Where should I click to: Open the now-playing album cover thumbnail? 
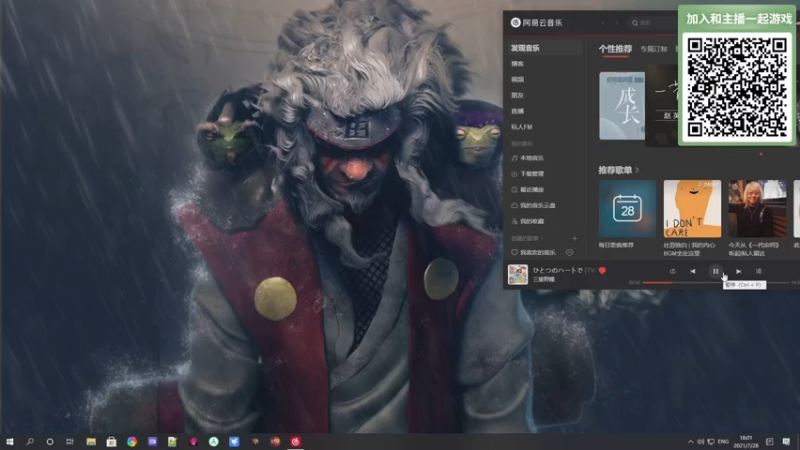[518, 274]
